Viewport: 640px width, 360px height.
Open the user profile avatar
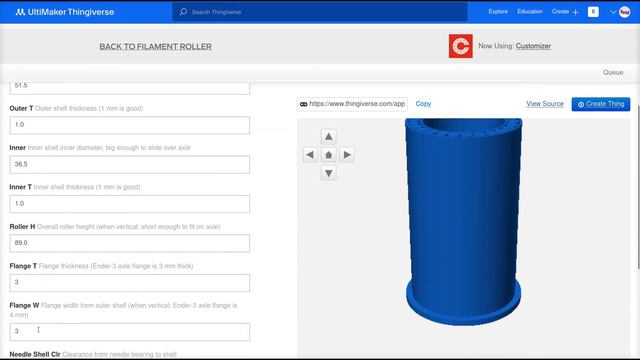pyautogui.click(x=624, y=12)
